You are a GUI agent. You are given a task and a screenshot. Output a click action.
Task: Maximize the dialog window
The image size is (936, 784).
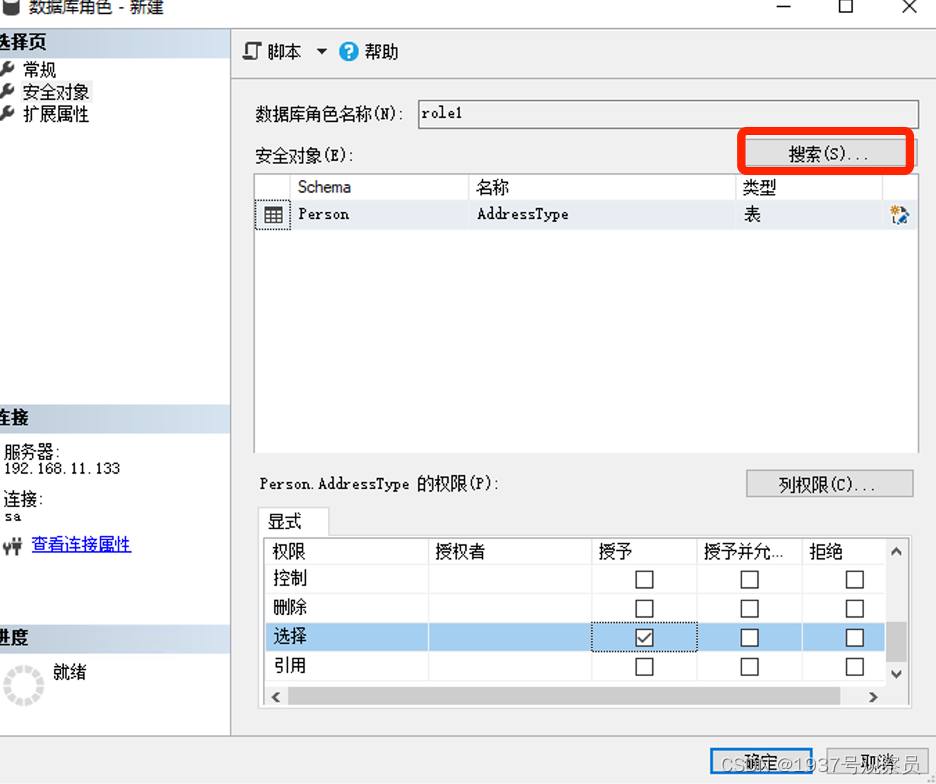coord(845,7)
